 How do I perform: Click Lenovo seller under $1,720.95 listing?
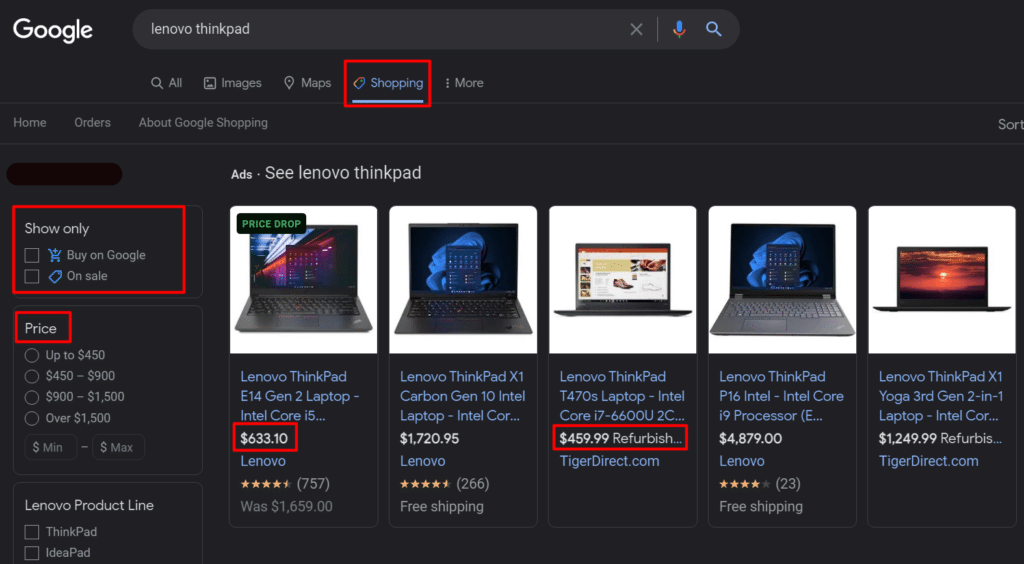pos(423,461)
